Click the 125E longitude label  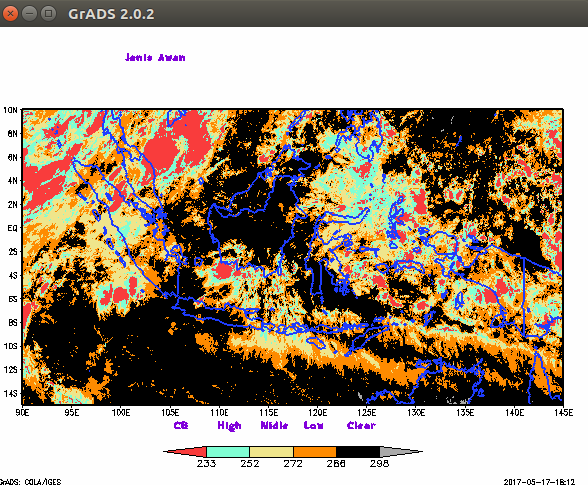click(367, 413)
